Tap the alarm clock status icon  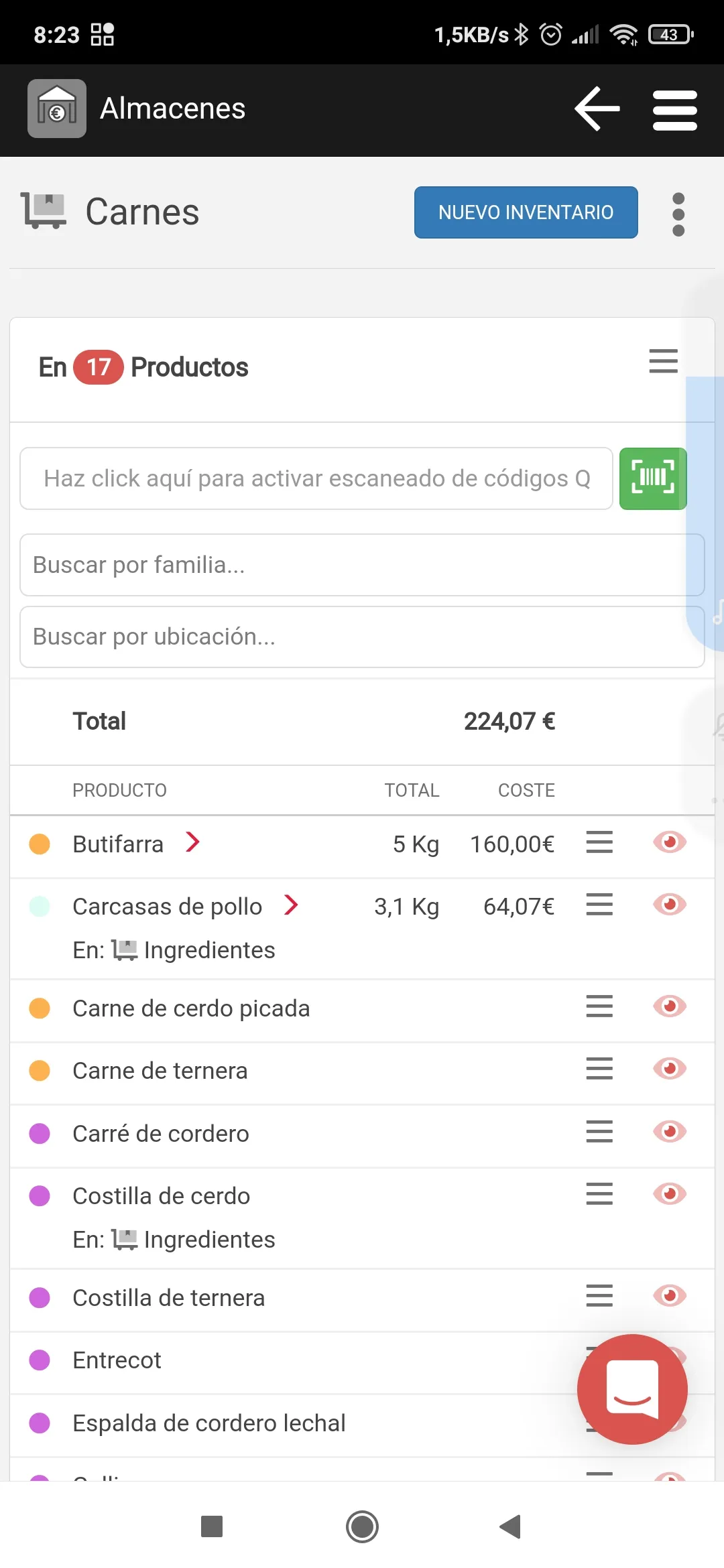pos(551,34)
